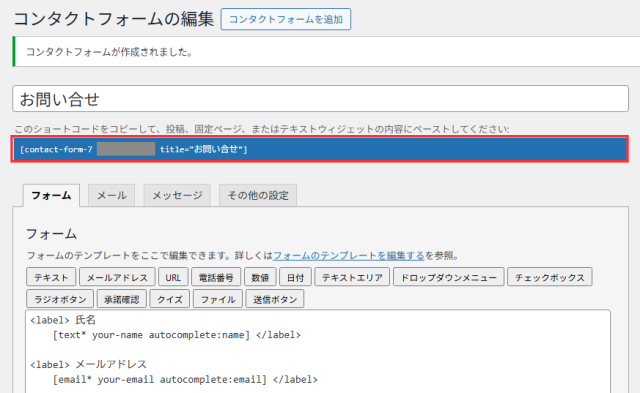Viewport: 640px width, 393px height.
Task: Switch to the フォーム tab
Action: tap(51, 195)
